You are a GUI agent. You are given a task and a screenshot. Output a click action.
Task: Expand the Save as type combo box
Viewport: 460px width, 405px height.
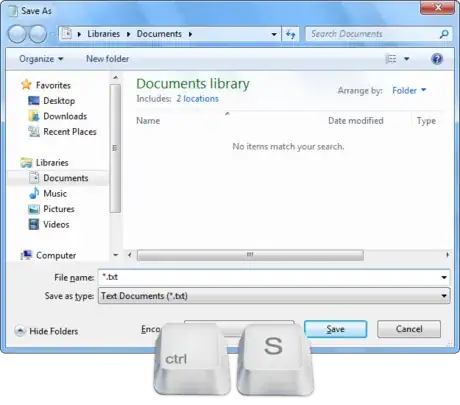pos(274,296)
